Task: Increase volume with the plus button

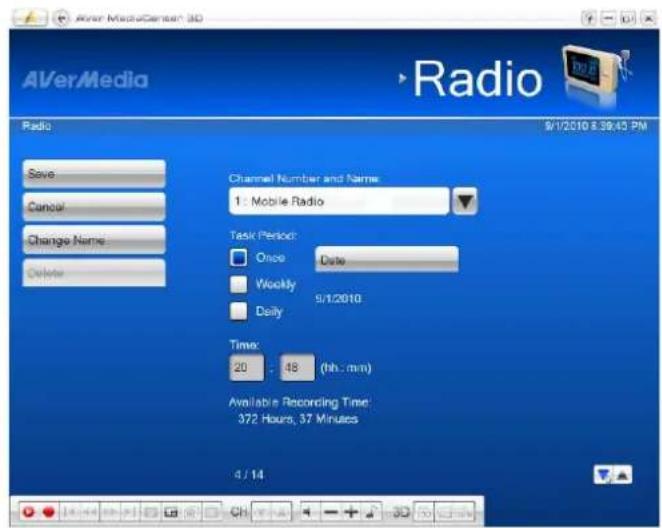Action: 351,512
